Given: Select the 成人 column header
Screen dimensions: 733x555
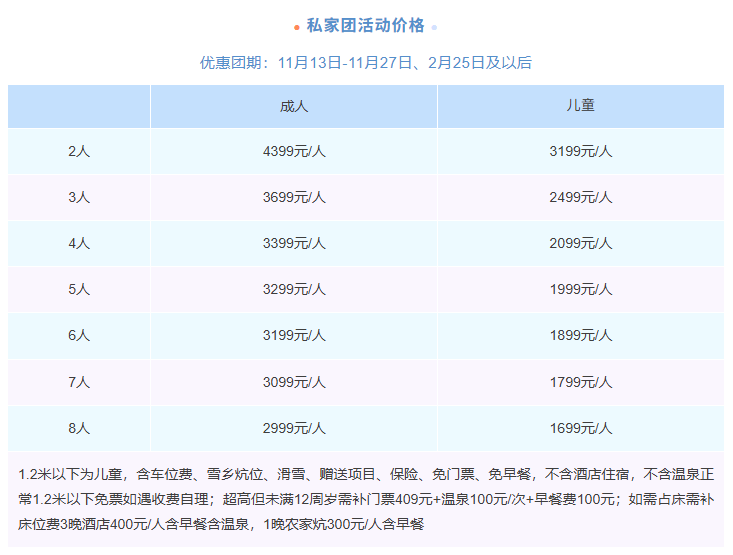Looking at the screenshot, I should [293, 105].
